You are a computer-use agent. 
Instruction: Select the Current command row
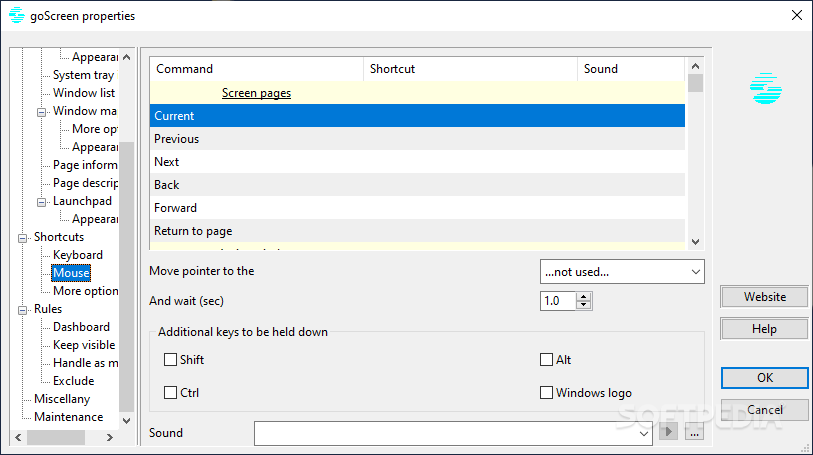[x=417, y=116]
